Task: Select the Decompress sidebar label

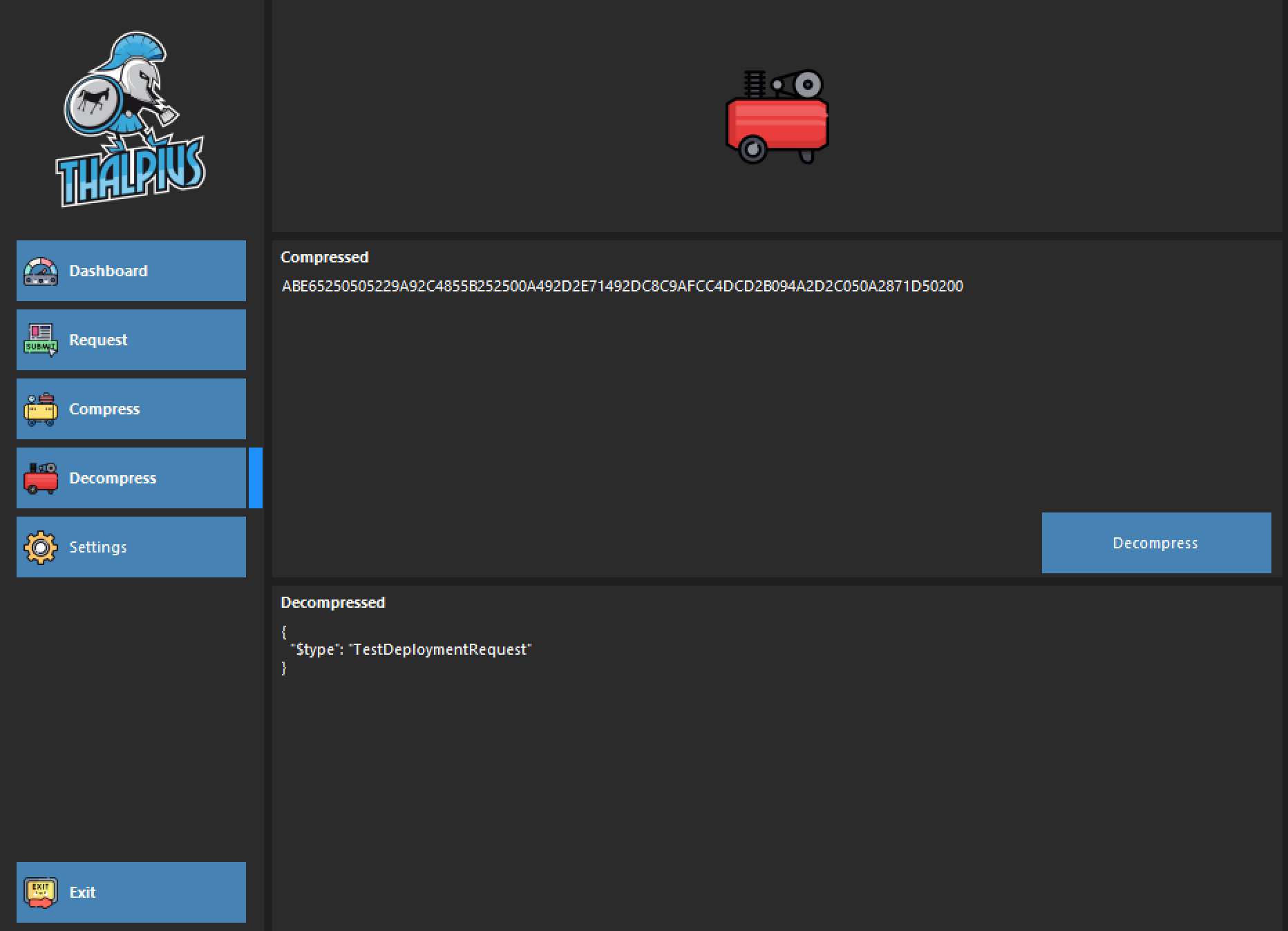Action: 113,478
